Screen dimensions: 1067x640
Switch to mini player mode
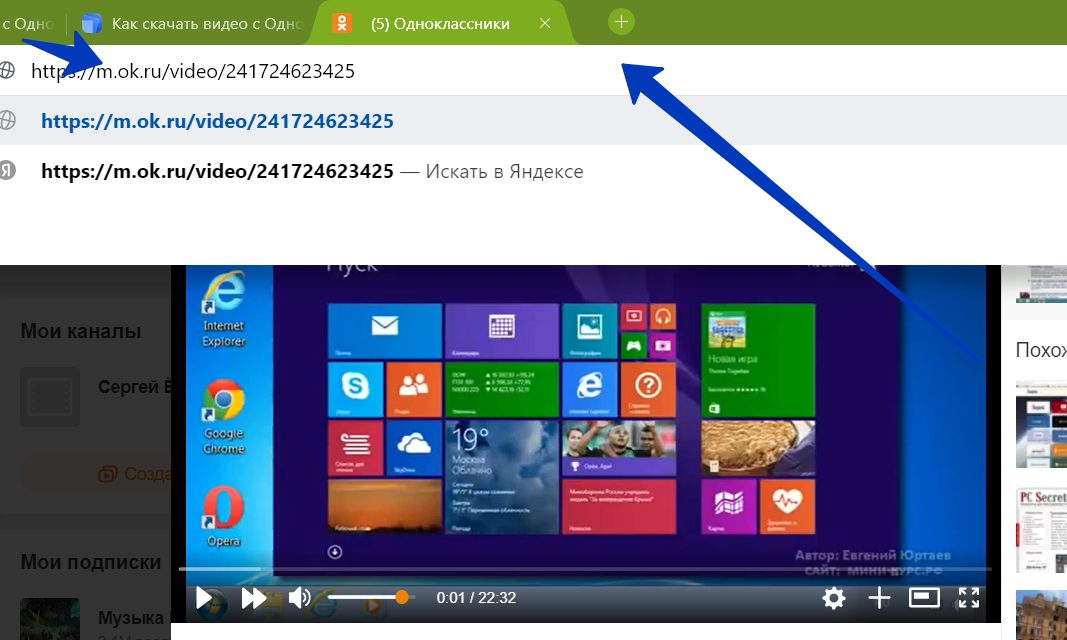tap(924, 598)
